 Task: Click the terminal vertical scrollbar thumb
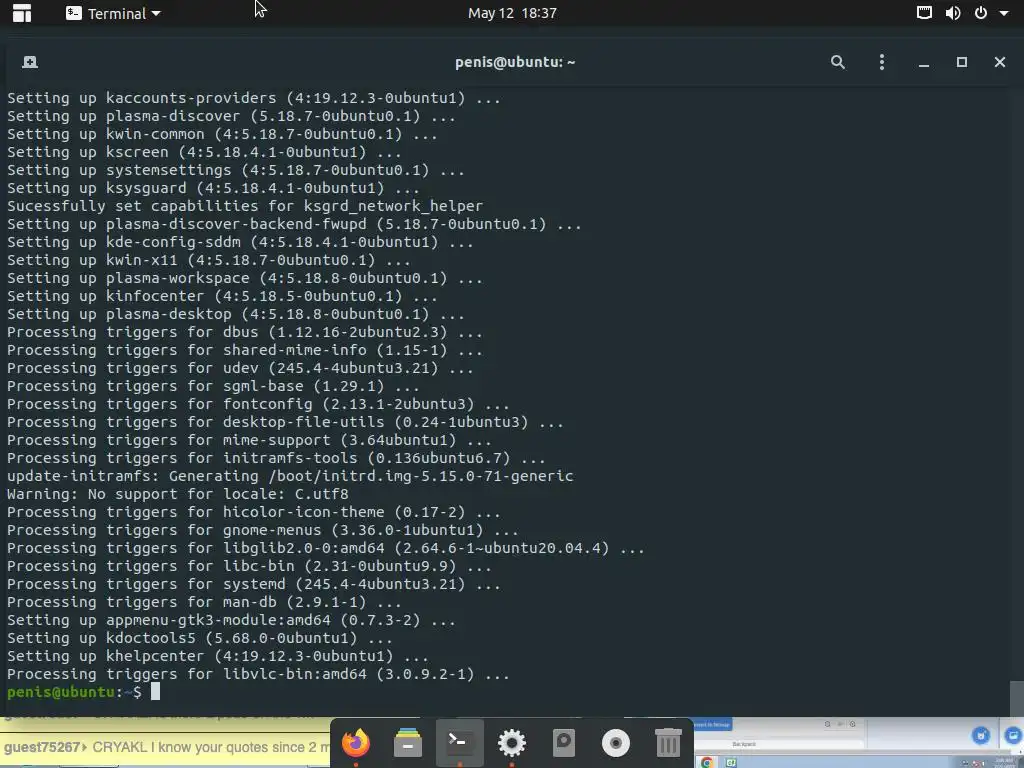point(1016,698)
